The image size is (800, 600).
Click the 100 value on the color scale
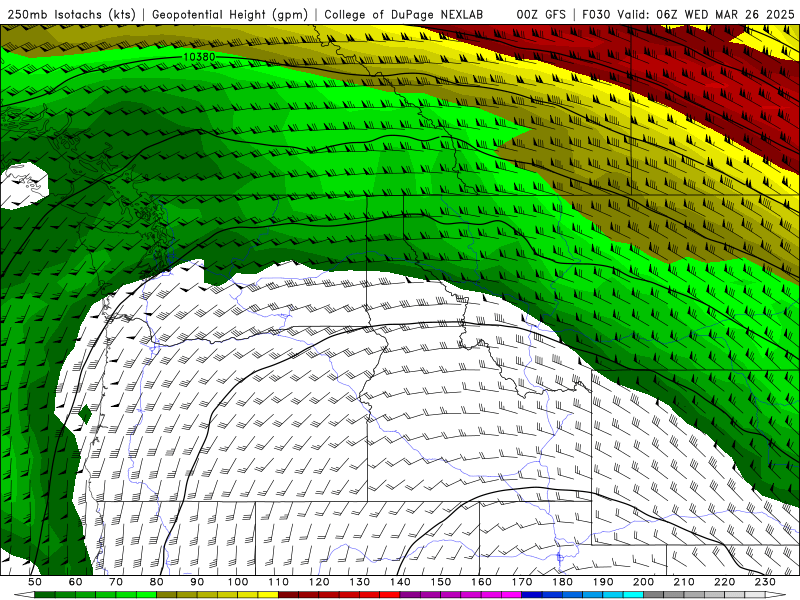click(238, 582)
